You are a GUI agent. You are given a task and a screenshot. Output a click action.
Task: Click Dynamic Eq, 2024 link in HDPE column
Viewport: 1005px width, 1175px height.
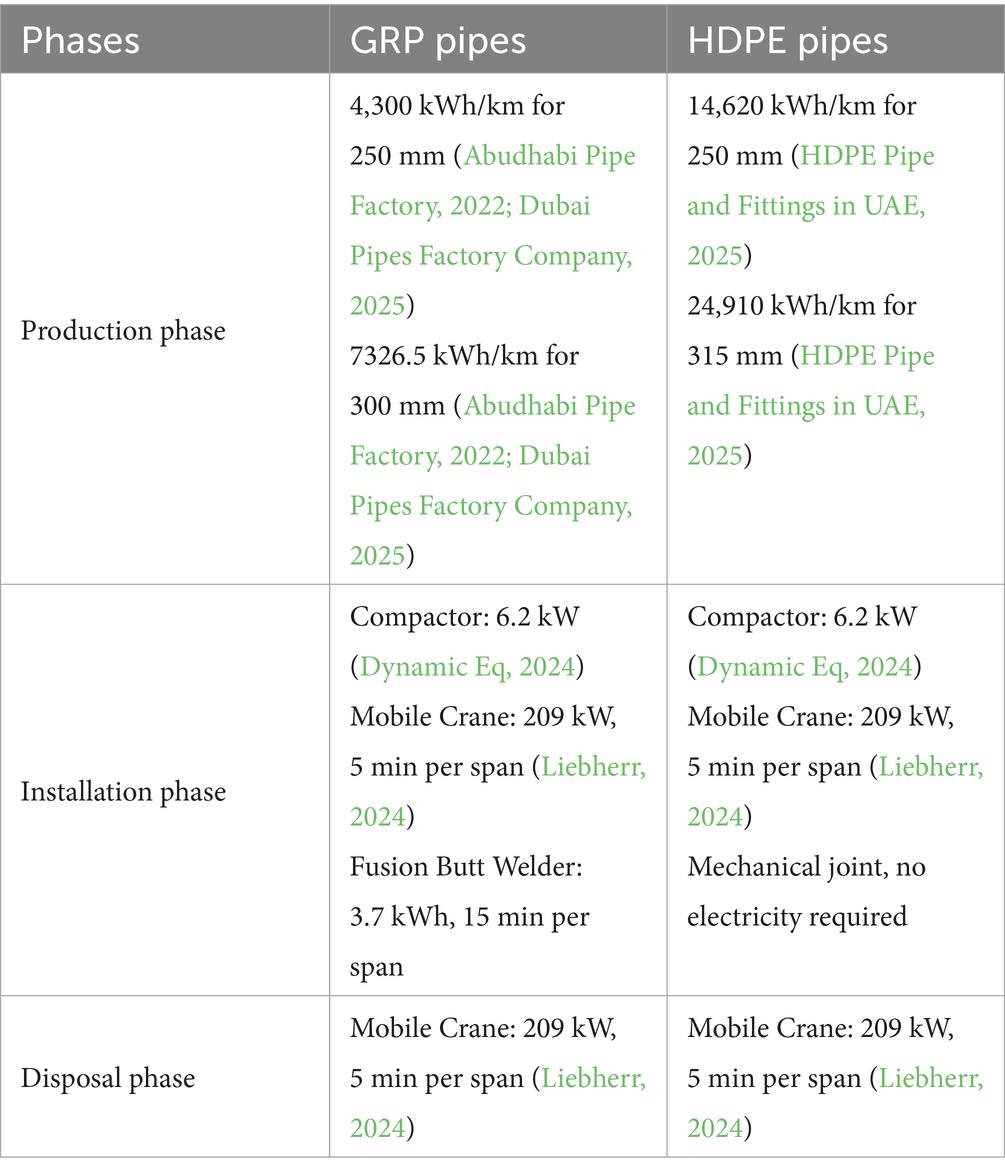pos(805,666)
